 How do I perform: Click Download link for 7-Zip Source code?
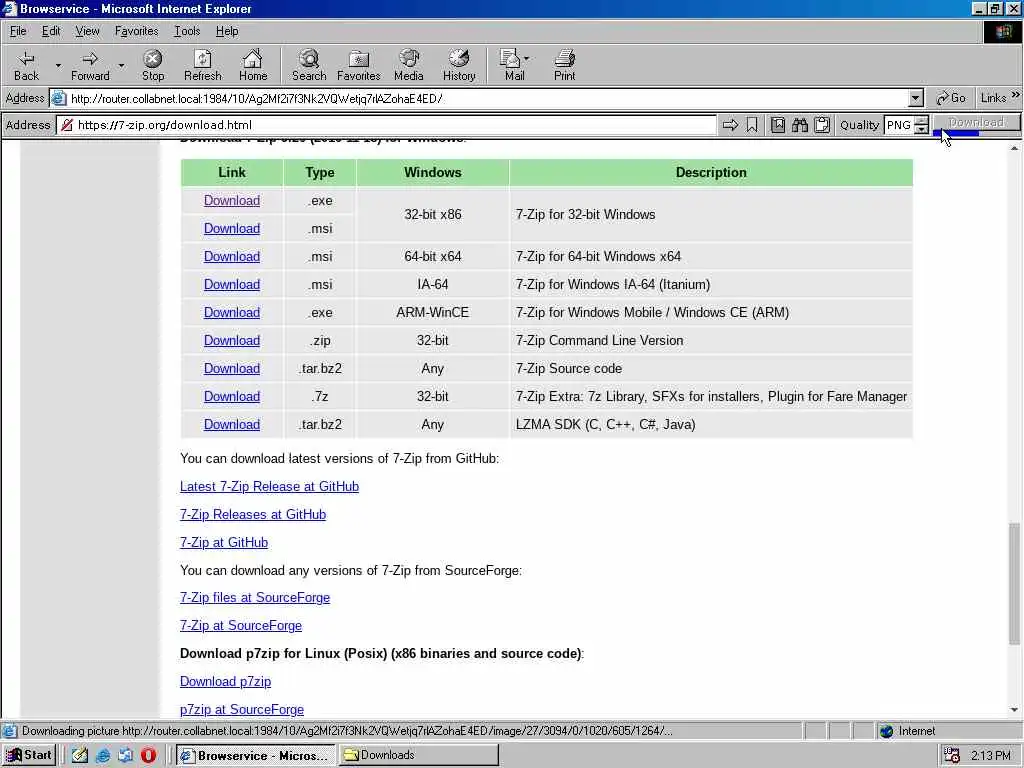(x=232, y=368)
